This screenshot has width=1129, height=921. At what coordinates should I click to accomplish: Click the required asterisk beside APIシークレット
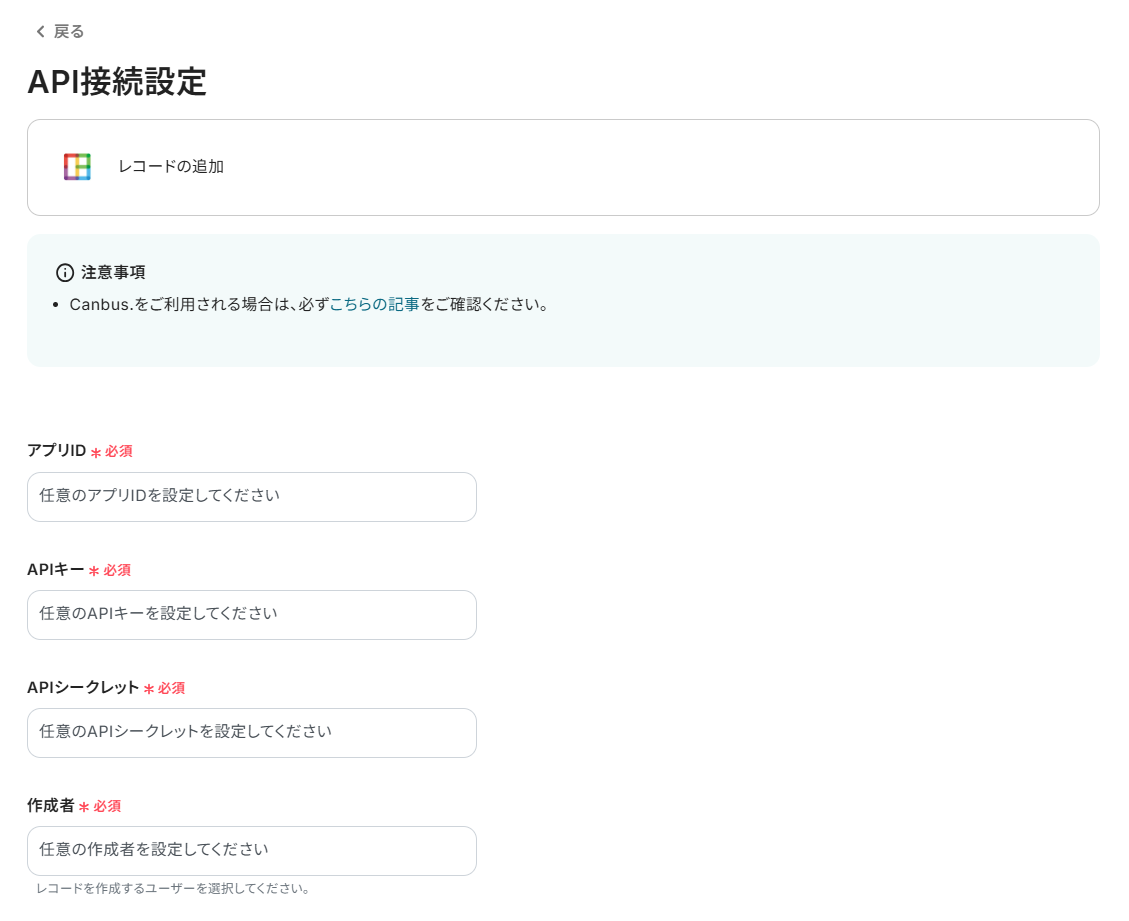coord(148,689)
